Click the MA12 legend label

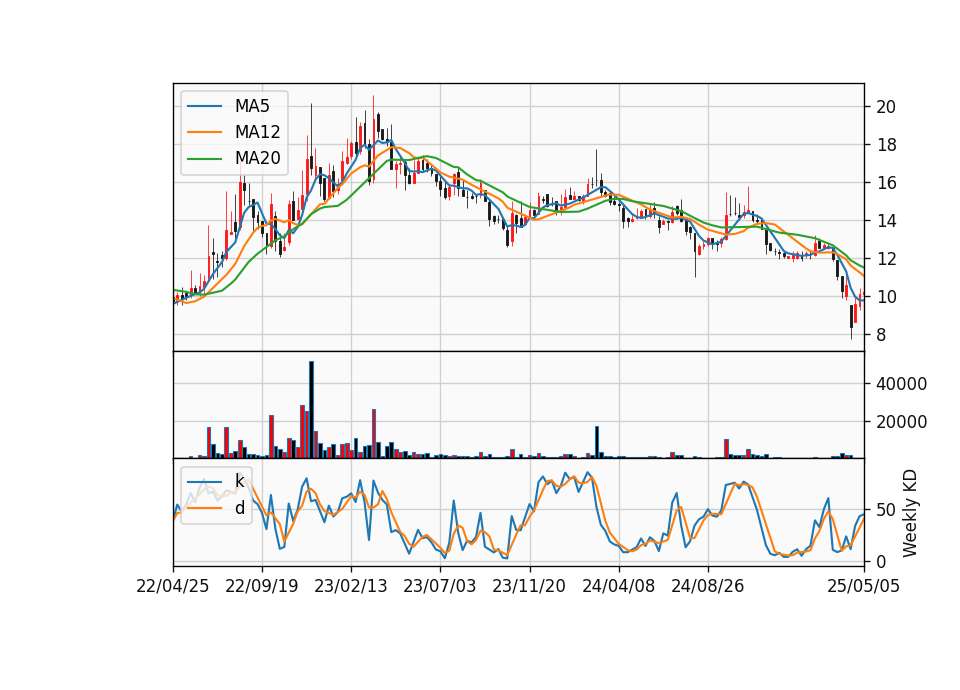257,132
